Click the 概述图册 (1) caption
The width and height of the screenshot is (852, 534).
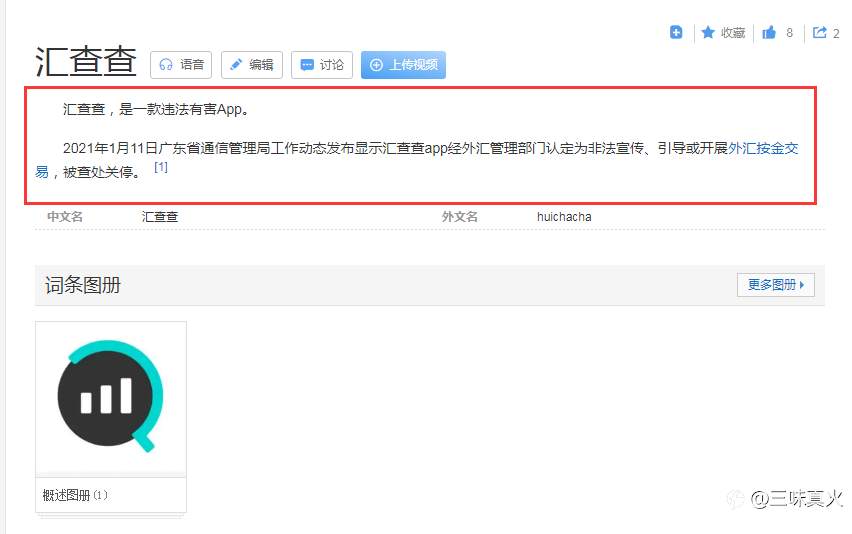coord(75,495)
